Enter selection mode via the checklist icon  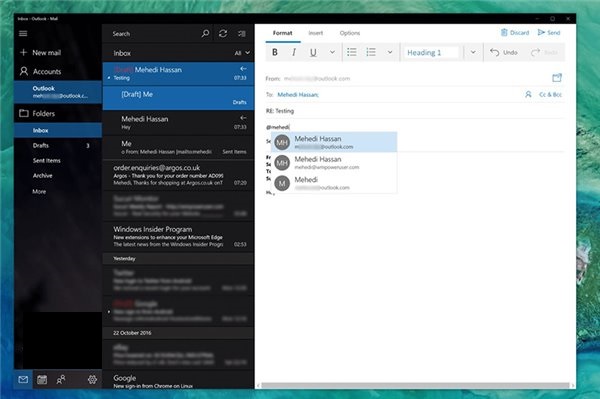(242, 34)
